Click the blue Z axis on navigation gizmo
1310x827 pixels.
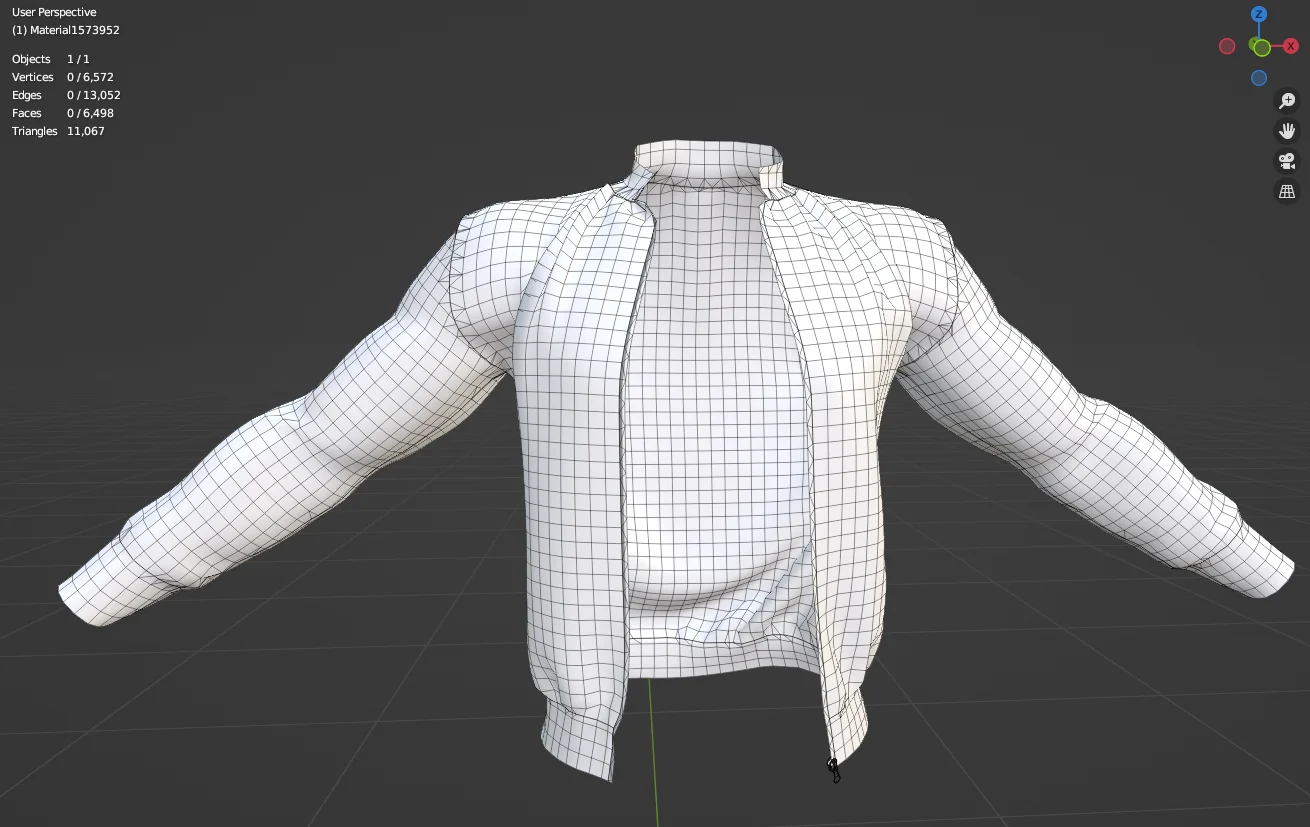tap(1259, 14)
